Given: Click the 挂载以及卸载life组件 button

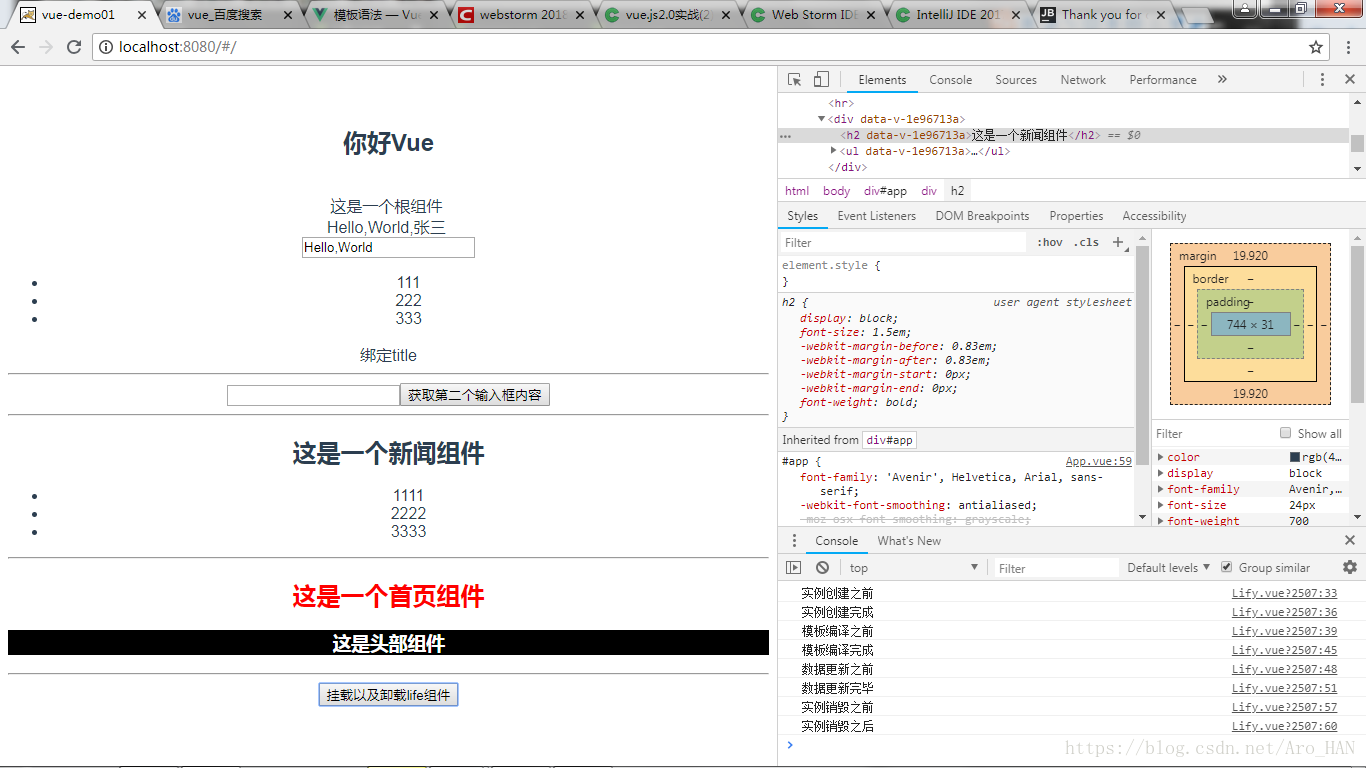Looking at the screenshot, I should pos(388,695).
